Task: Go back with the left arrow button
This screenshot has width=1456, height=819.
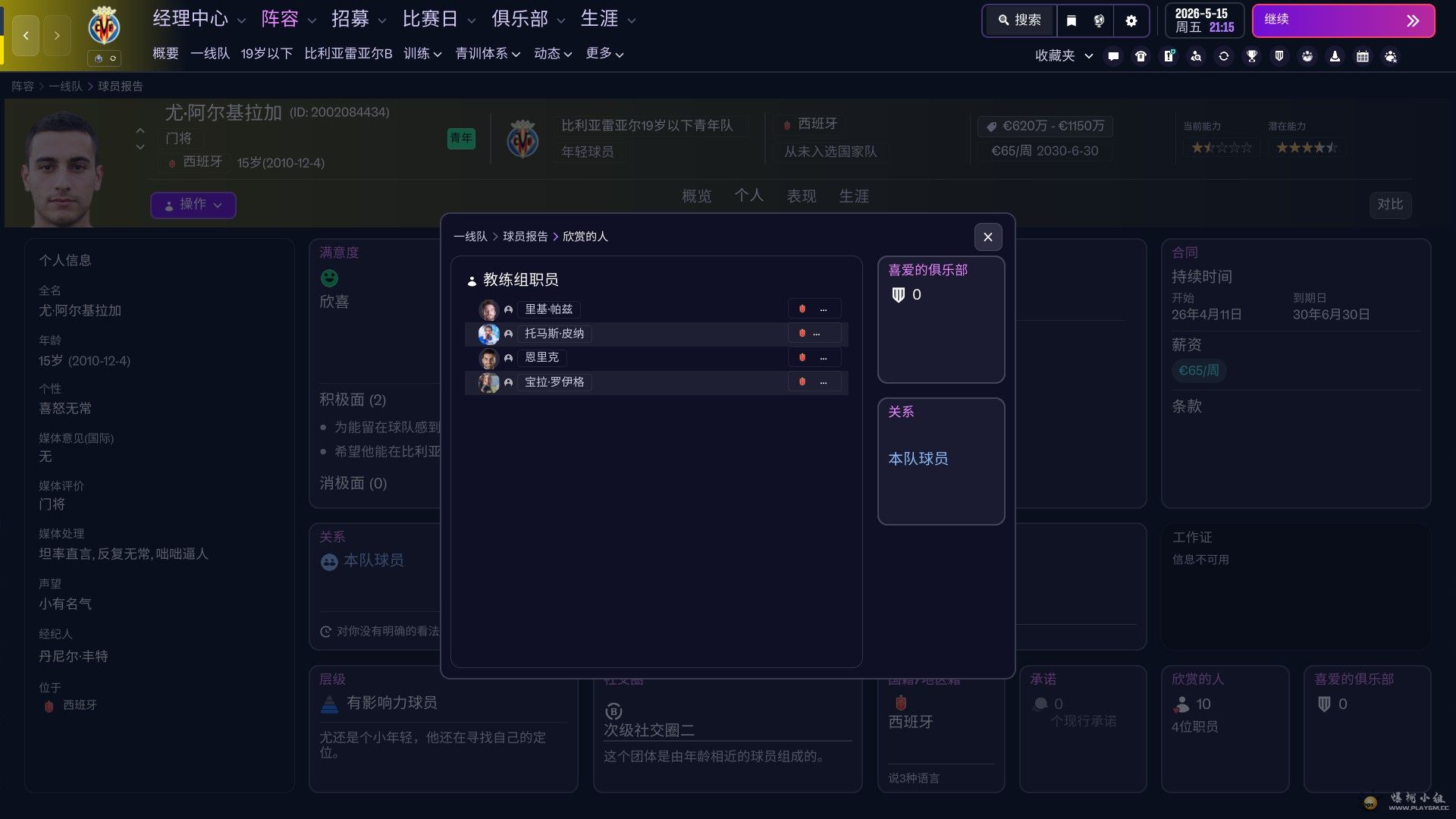Action: coord(26,36)
